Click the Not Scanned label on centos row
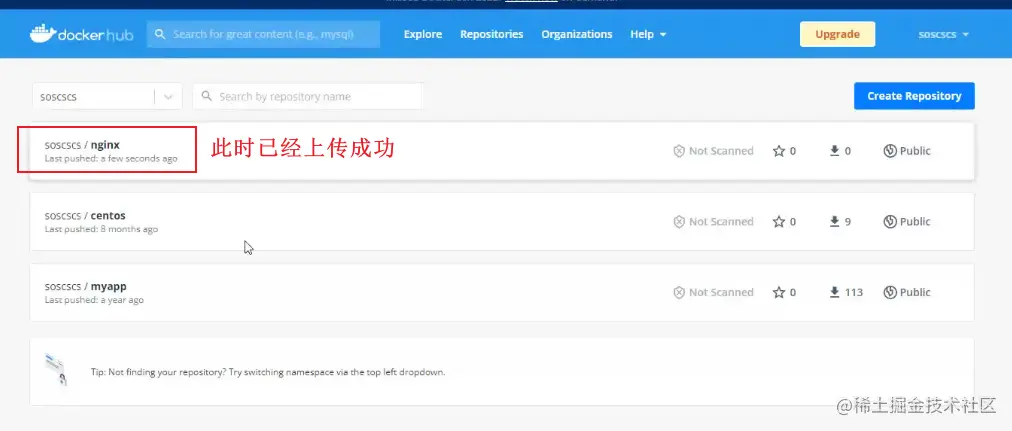 click(x=721, y=221)
